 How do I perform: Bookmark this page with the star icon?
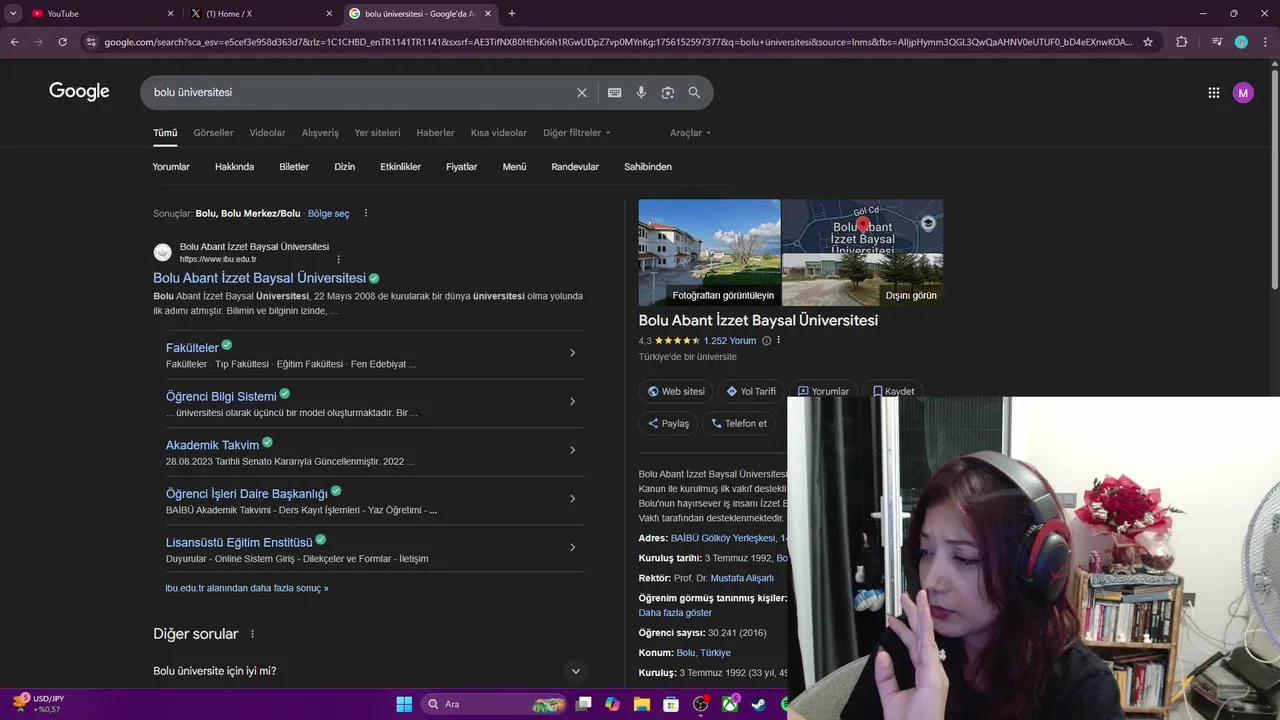(x=1148, y=42)
